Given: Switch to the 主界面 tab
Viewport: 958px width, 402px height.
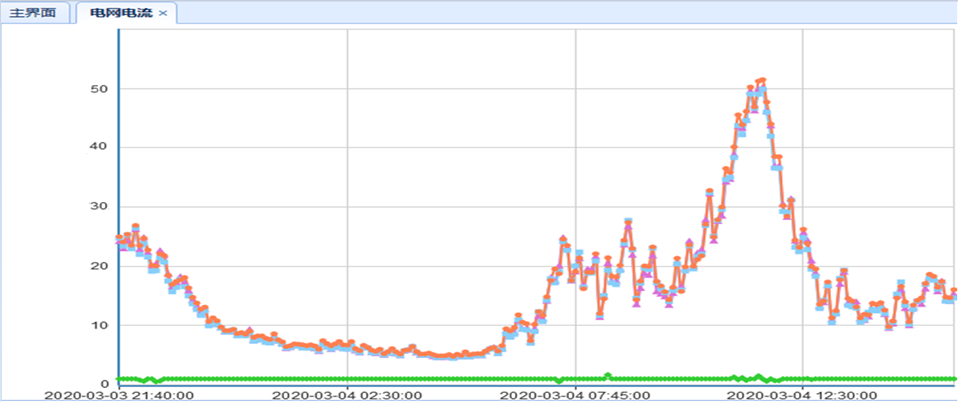Looking at the screenshot, I should 36,13.
